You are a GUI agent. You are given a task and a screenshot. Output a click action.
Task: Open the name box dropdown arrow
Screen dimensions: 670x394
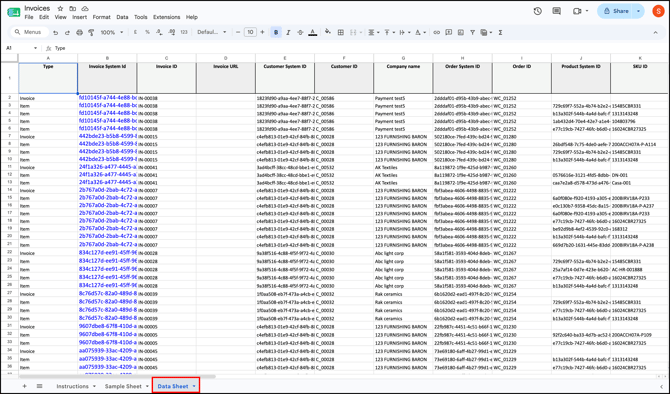(x=35, y=48)
